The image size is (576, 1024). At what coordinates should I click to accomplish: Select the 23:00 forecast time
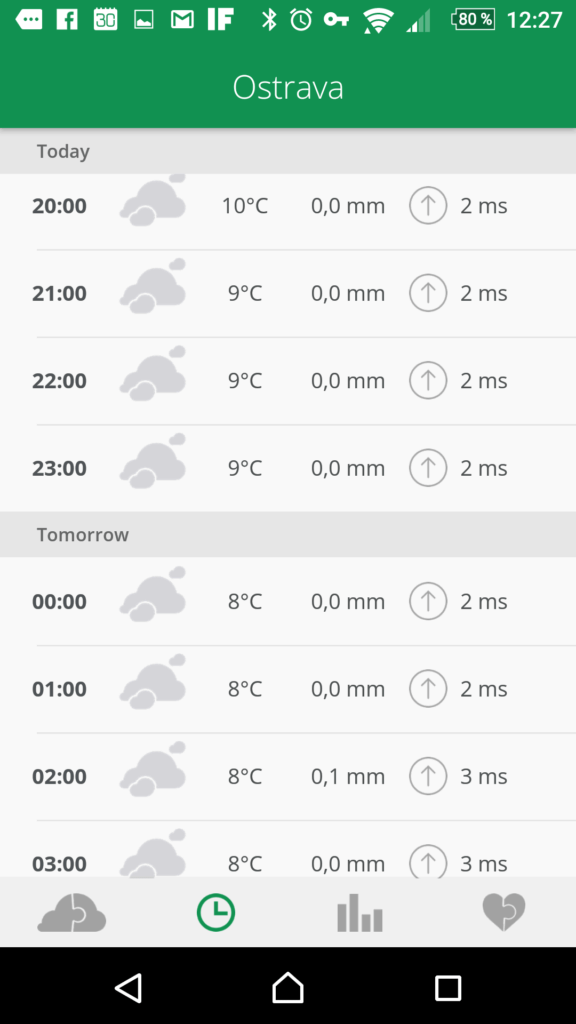pyautogui.click(x=59, y=468)
